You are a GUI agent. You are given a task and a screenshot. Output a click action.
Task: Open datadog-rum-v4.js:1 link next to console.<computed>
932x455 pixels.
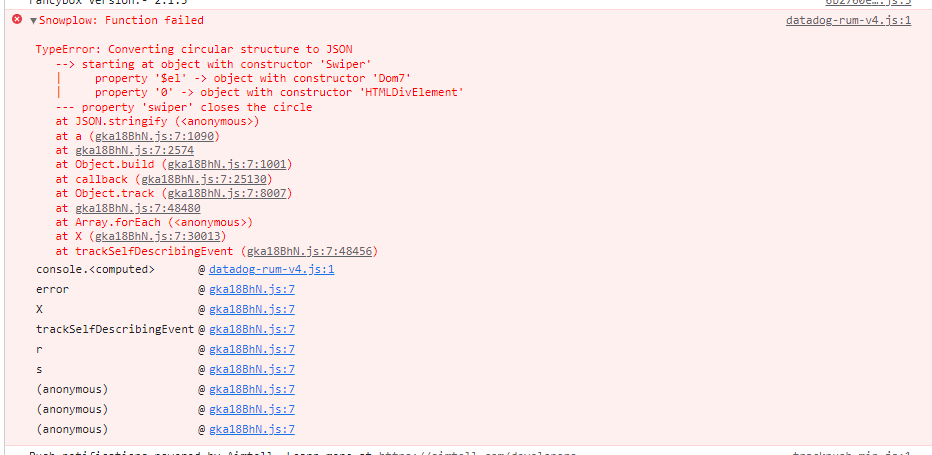[x=272, y=269]
